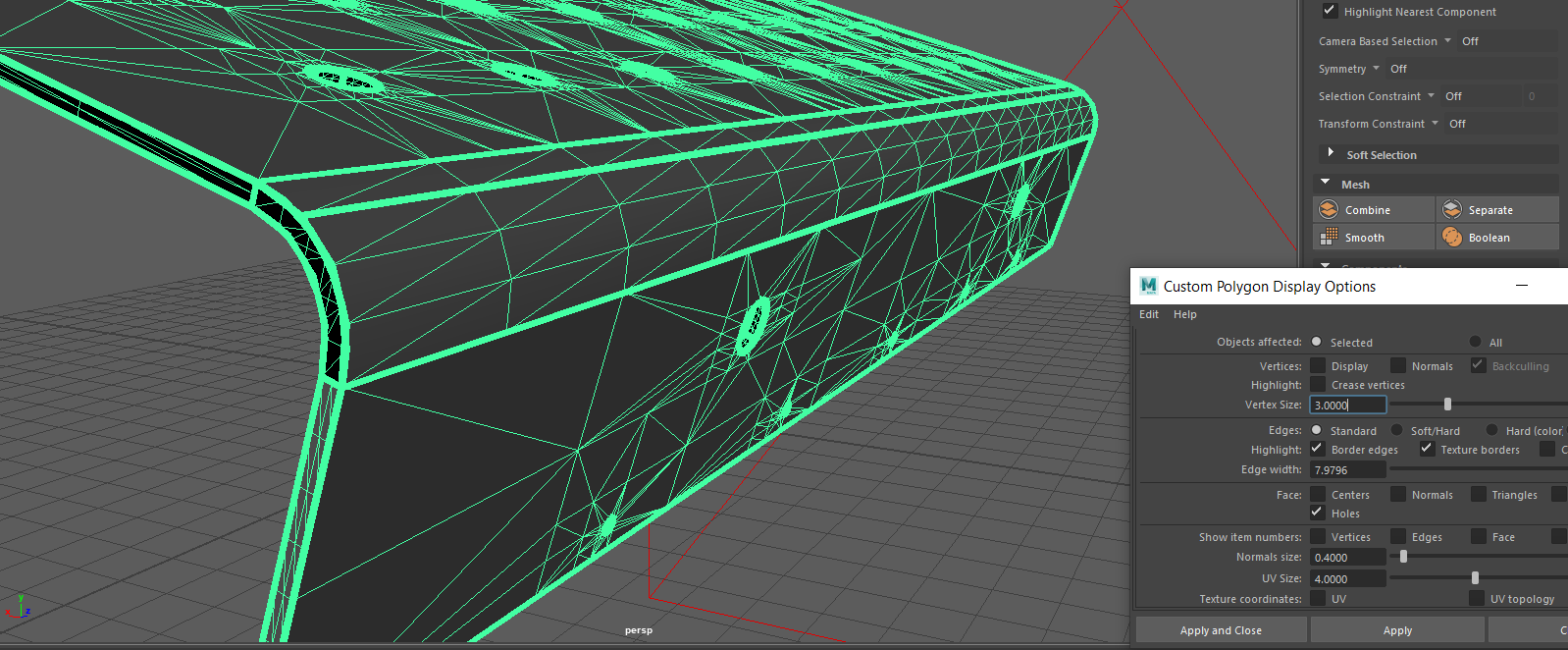
Task: Click the UV Size slider handle
Action: pyautogui.click(x=1475, y=577)
